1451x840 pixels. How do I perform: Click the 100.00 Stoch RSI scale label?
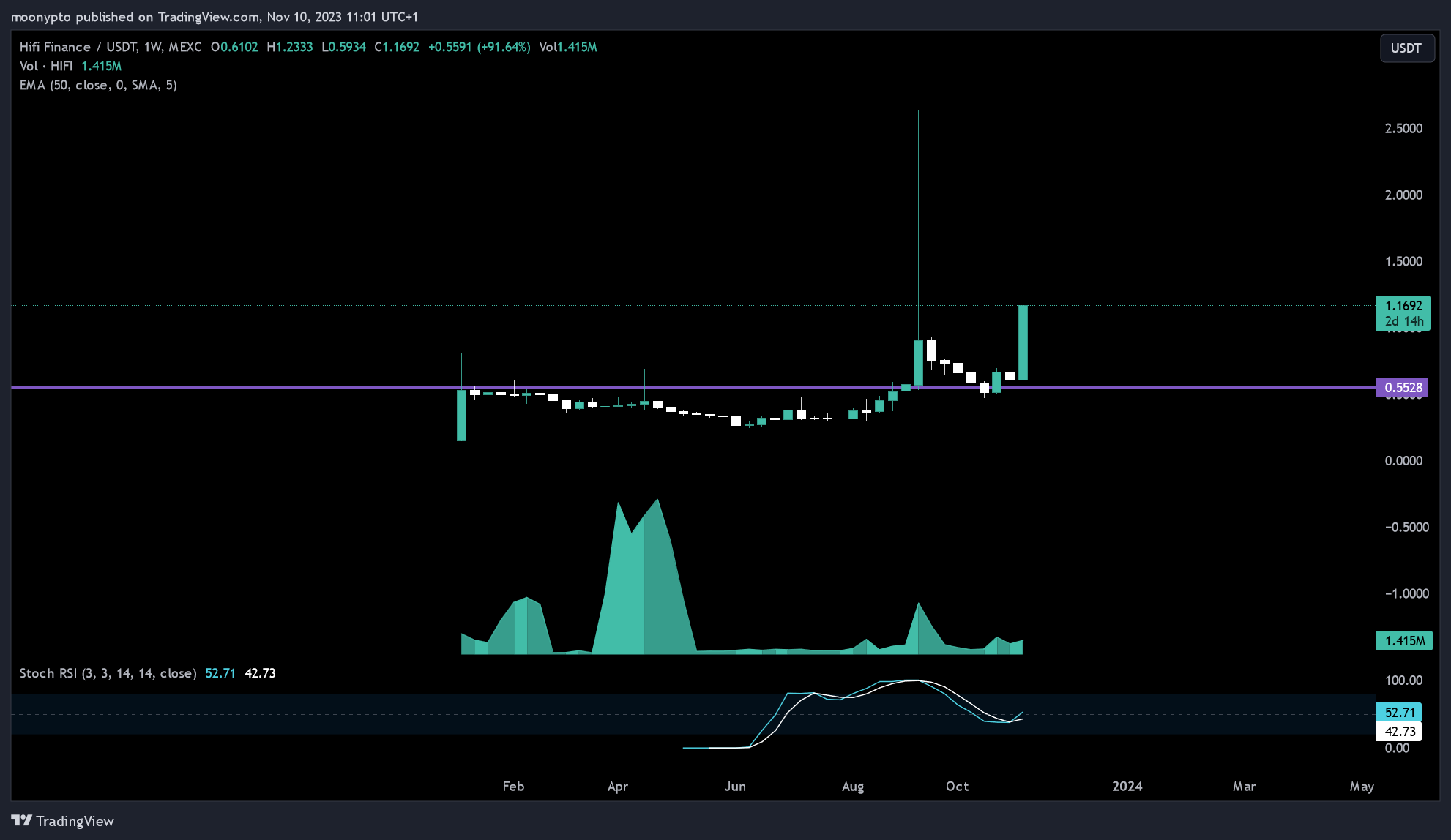point(1403,680)
